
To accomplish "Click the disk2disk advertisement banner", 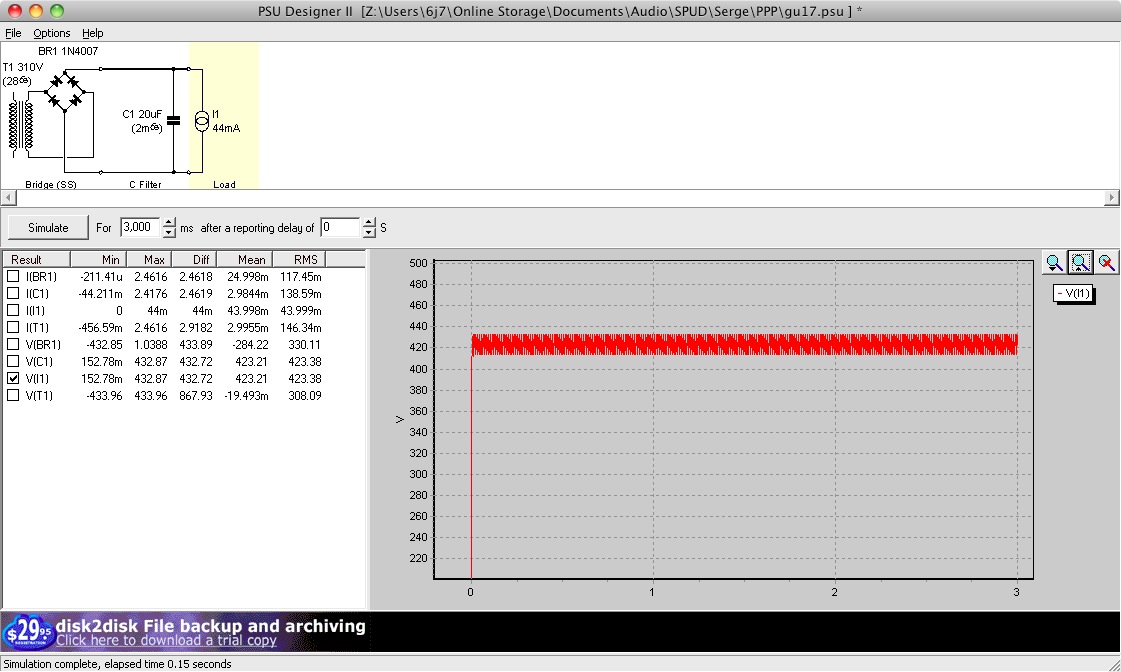I will 184,632.
